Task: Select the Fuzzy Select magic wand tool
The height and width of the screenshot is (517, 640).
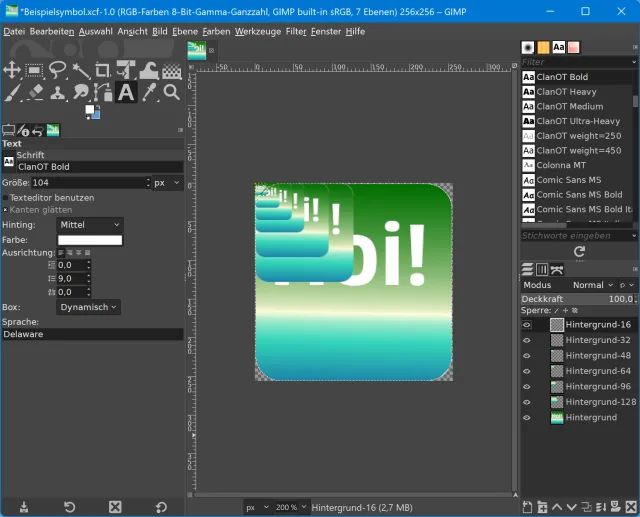Action: coord(80,70)
